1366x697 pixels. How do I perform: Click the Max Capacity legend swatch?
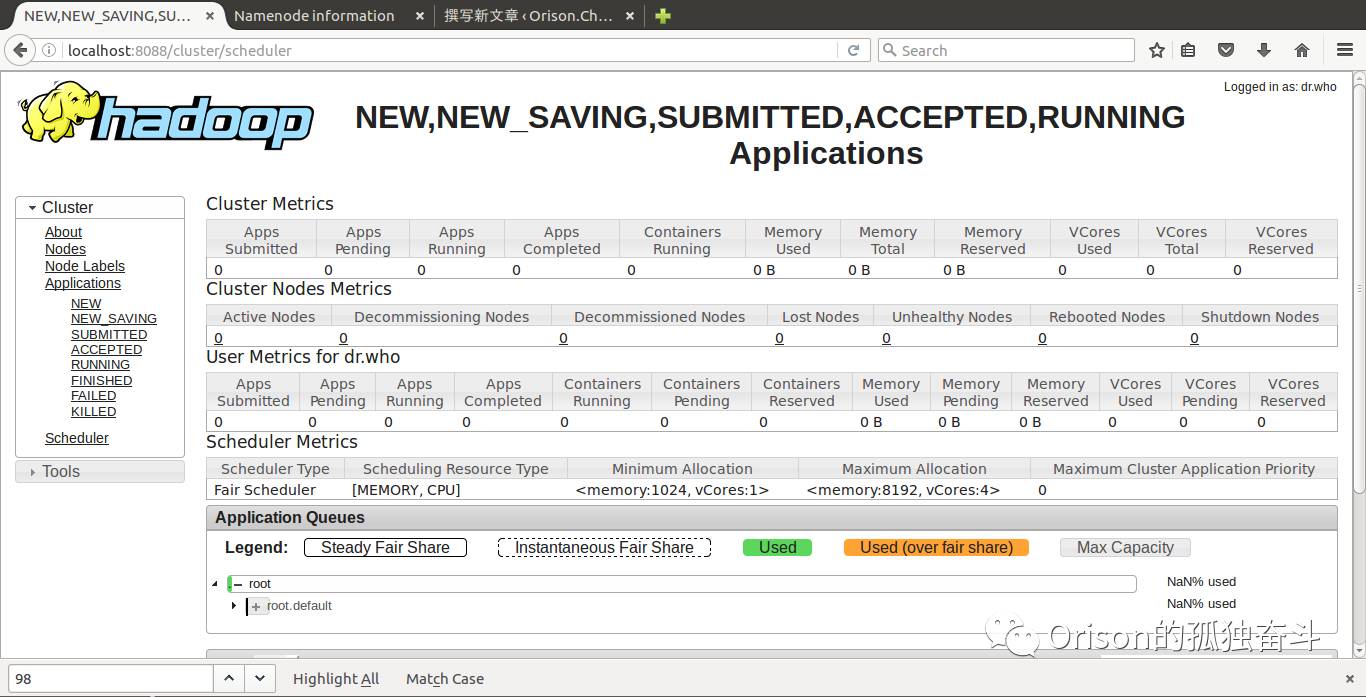(x=1125, y=547)
